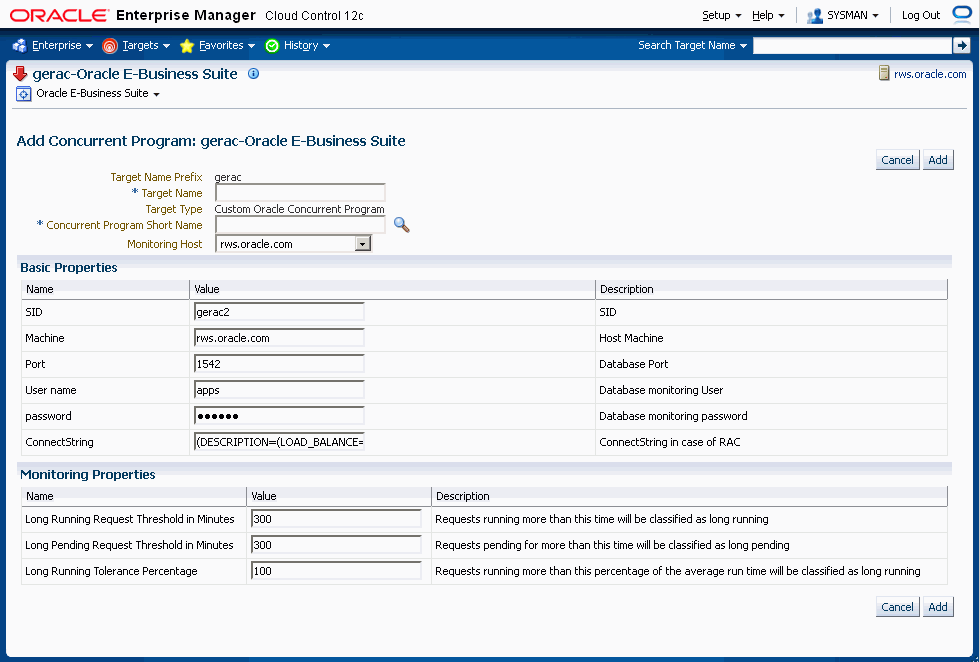Open the Help menu

click(x=768, y=15)
